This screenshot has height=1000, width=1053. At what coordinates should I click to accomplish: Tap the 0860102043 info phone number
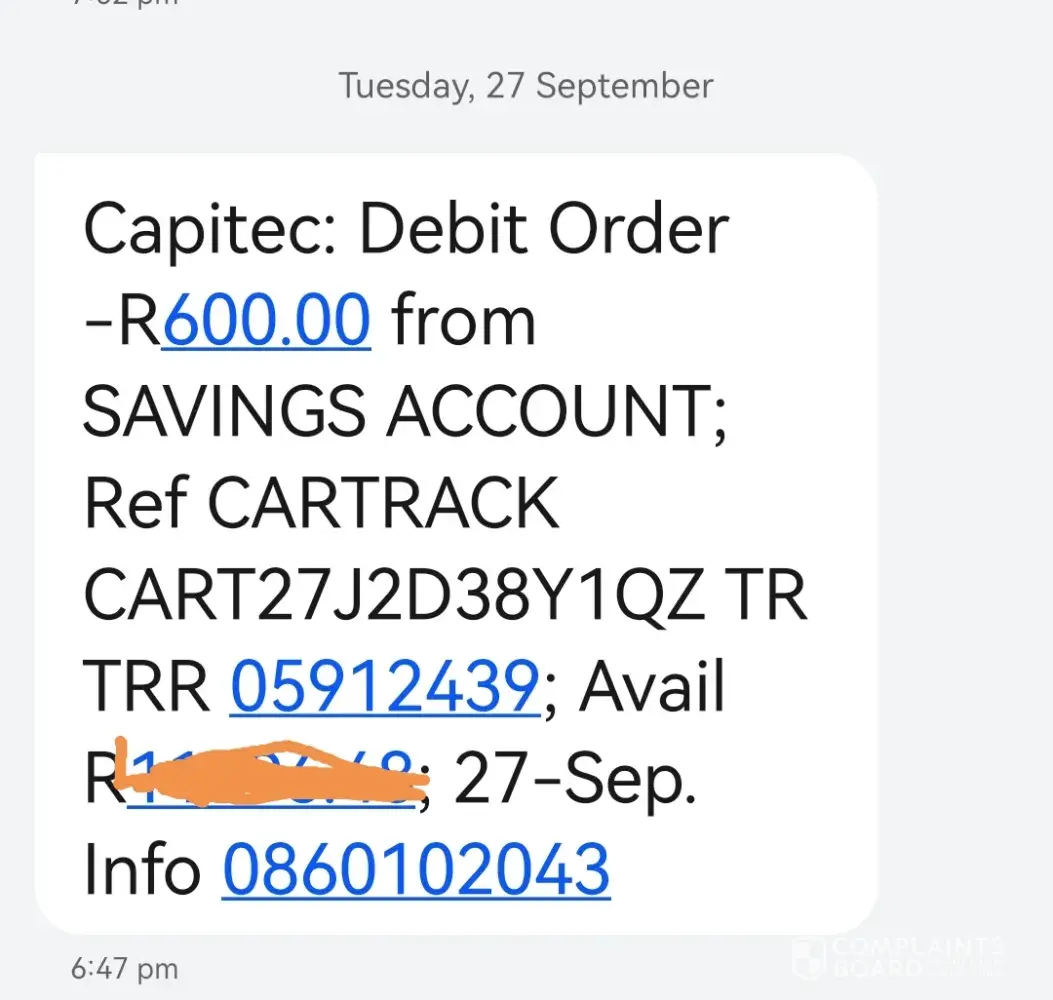pos(416,867)
